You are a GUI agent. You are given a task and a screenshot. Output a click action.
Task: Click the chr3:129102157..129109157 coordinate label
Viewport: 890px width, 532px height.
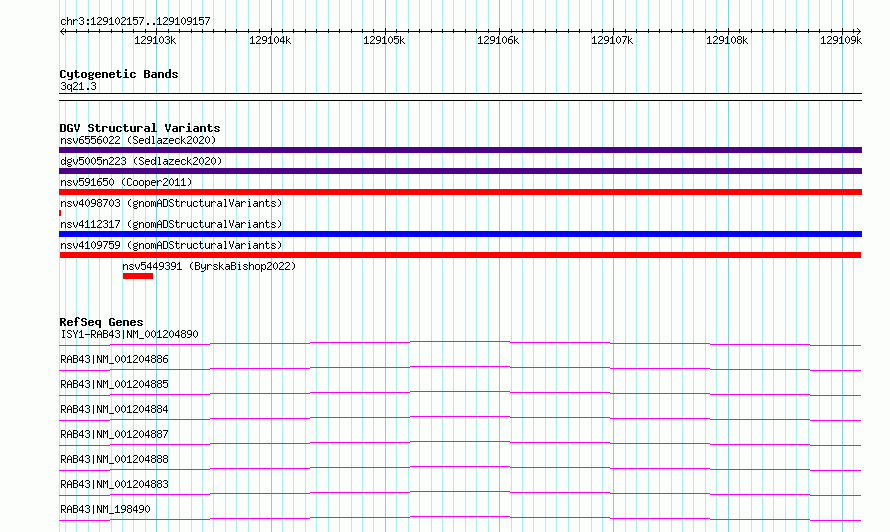(x=135, y=21)
